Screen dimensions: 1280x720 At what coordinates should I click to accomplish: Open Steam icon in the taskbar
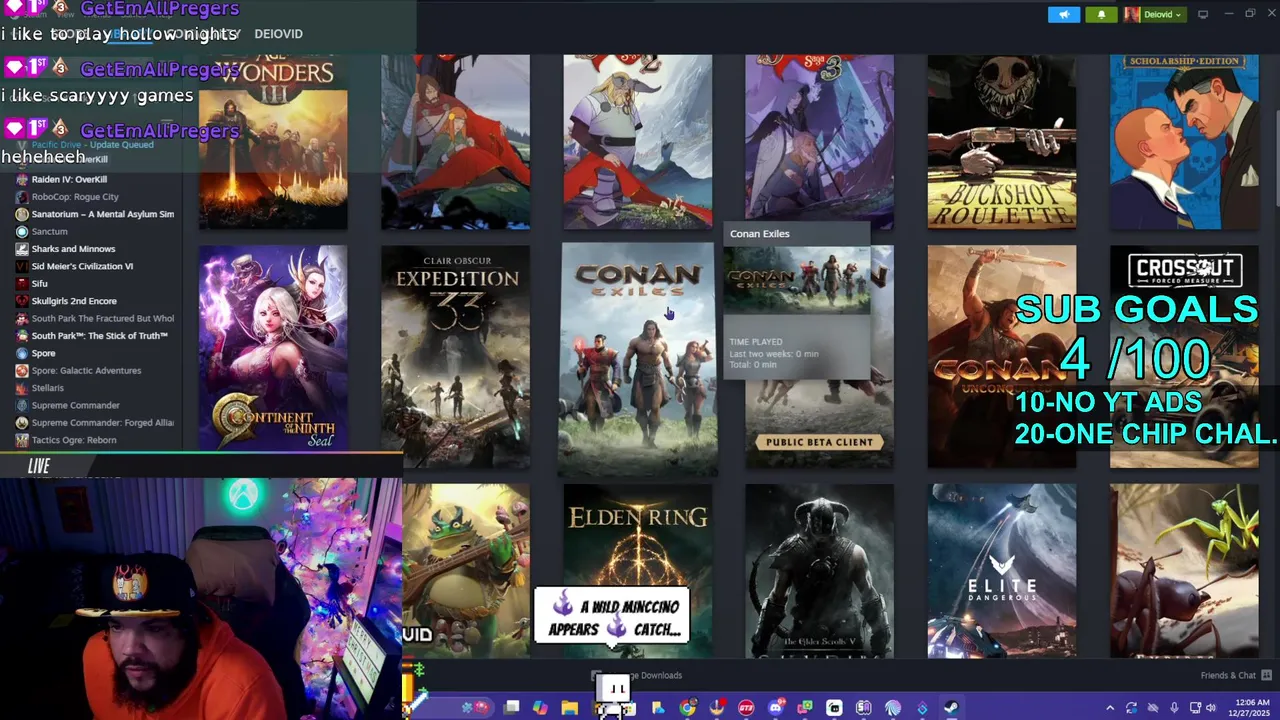[951, 708]
